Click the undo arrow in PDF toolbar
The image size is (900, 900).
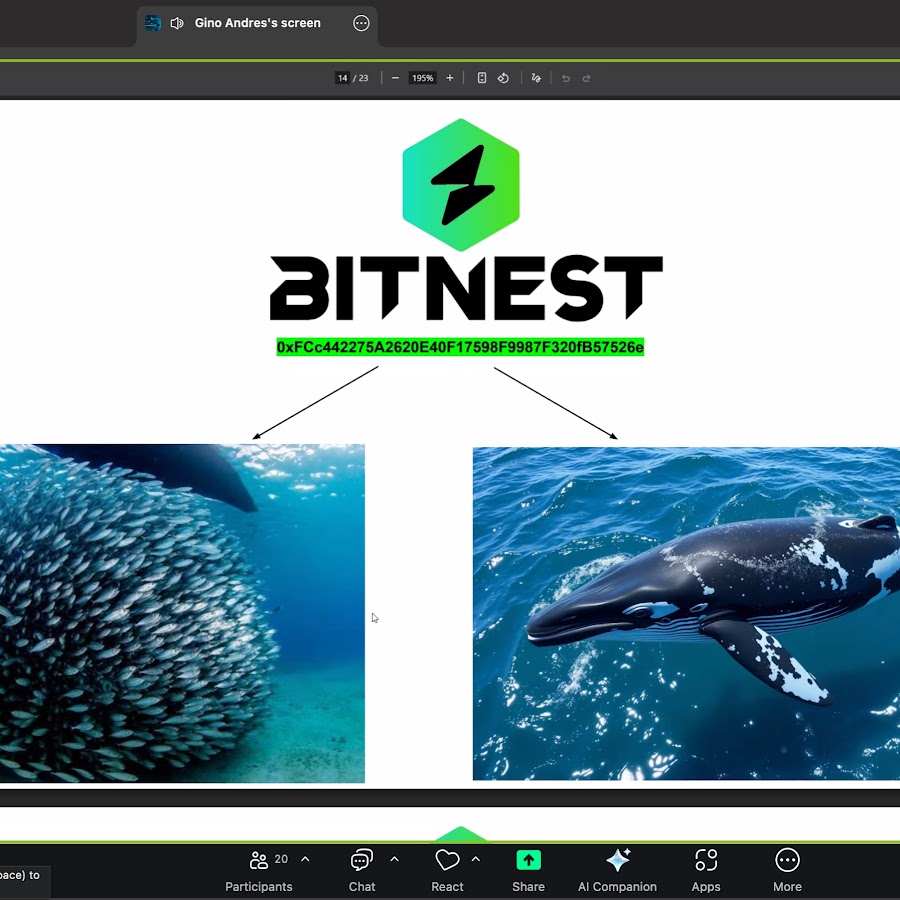[x=566, y=78]
